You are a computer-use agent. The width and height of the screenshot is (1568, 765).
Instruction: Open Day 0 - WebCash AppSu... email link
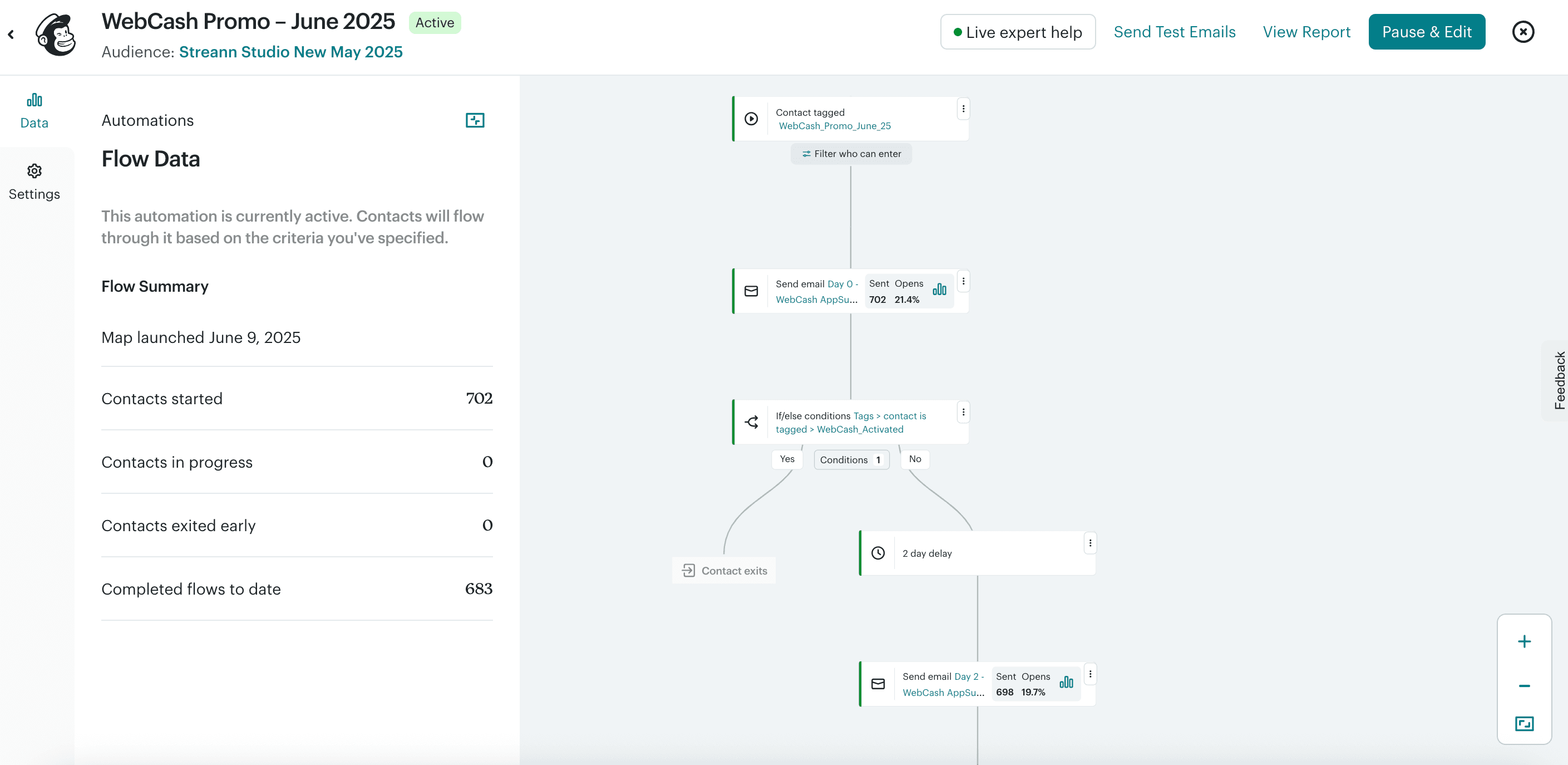pos(817,292)
